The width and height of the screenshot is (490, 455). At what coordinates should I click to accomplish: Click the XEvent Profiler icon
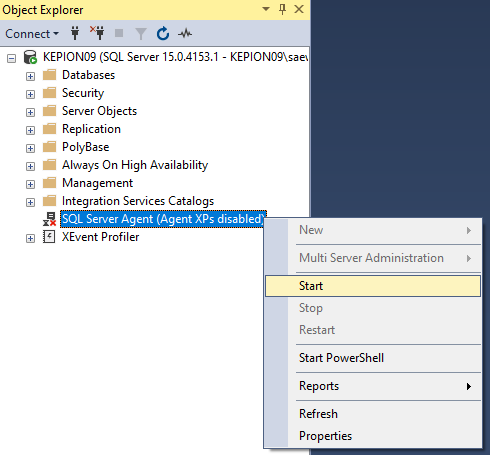[x=49, y=237]
